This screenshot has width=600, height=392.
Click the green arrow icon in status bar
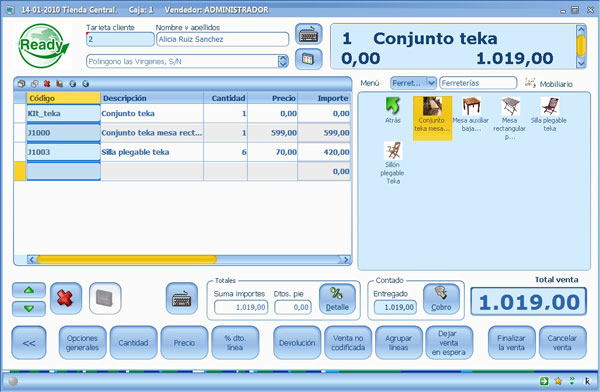[x=544, y=381]
